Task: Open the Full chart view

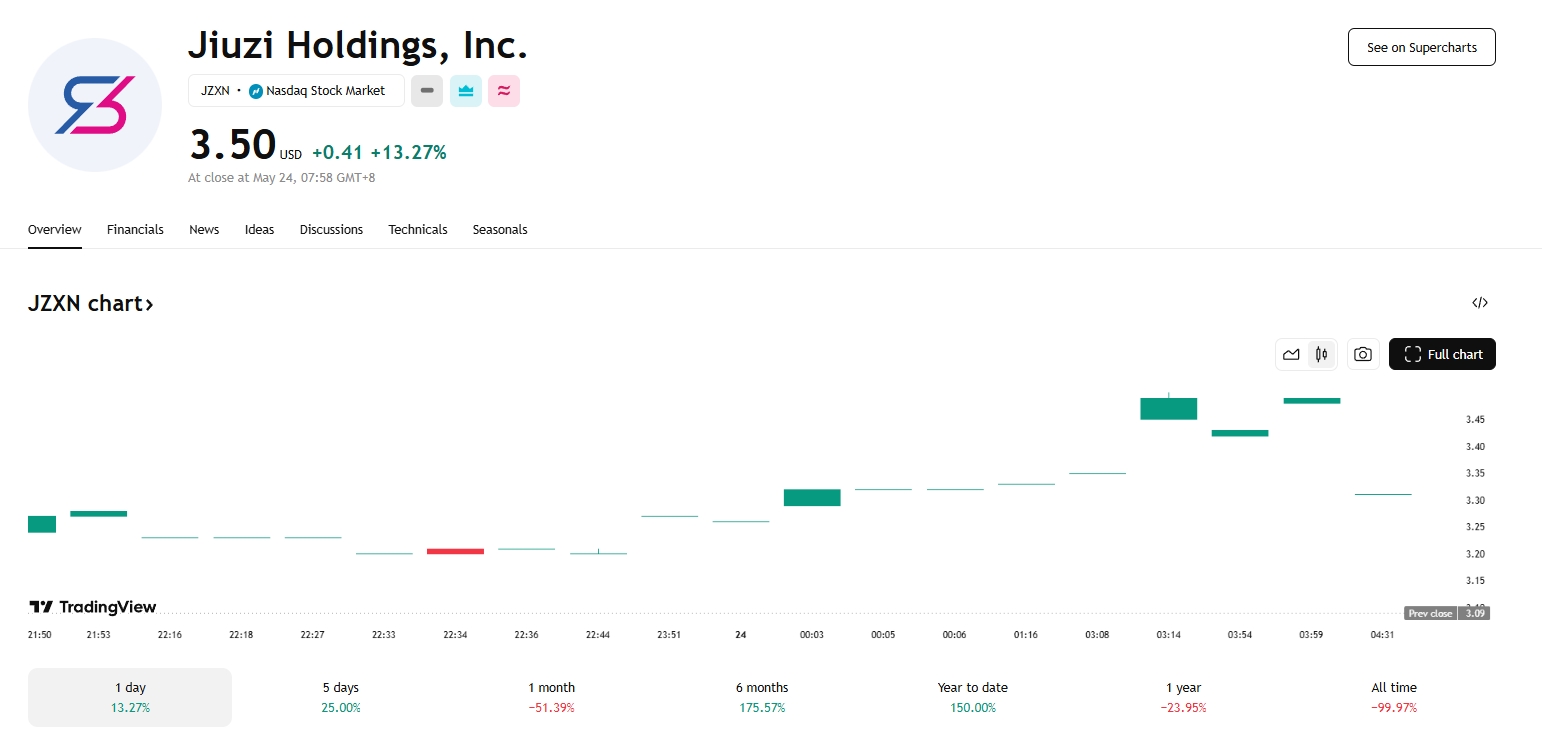Action: [x=1442, y=354]
